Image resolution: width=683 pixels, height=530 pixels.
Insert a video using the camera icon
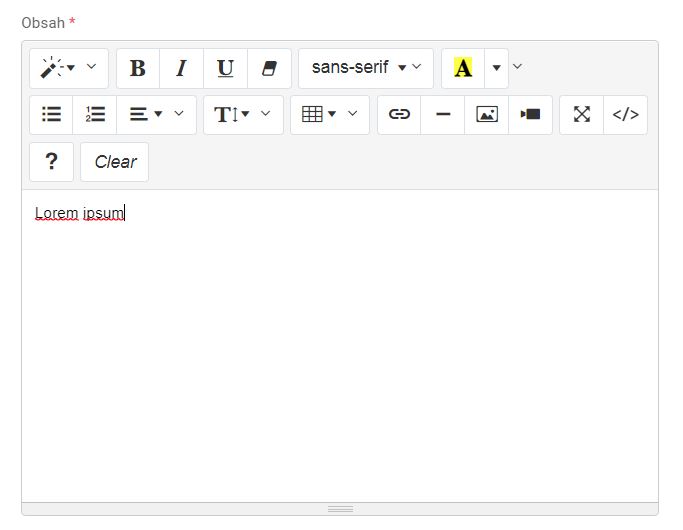pos(530,115)
